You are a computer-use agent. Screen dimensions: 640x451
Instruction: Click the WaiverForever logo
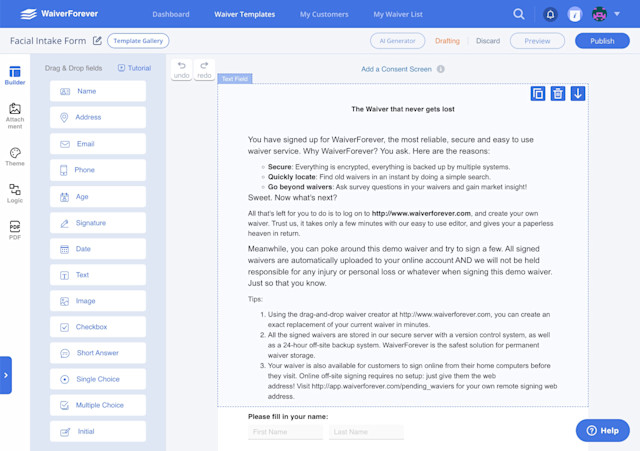pos(59,14)
